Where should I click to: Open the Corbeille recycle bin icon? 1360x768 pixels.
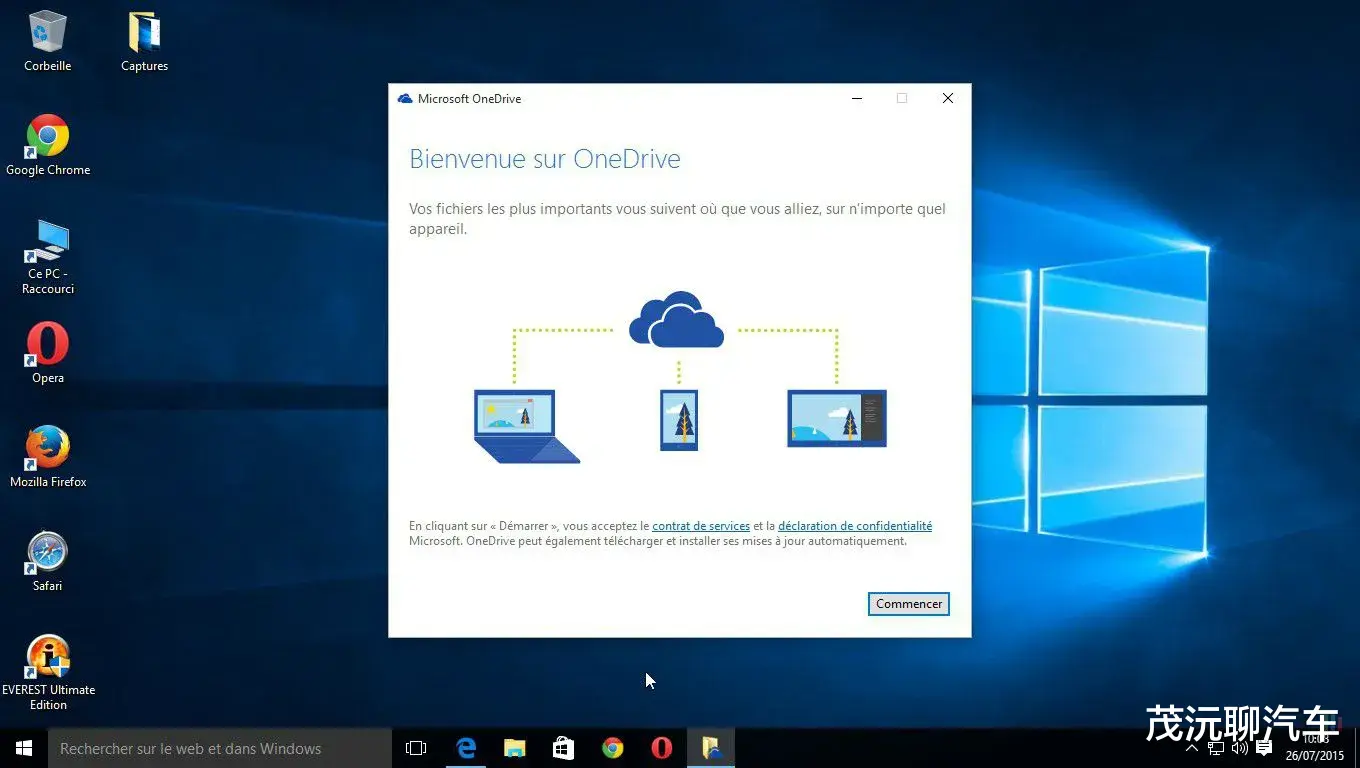pyautogui.click(x=48, y=42)
